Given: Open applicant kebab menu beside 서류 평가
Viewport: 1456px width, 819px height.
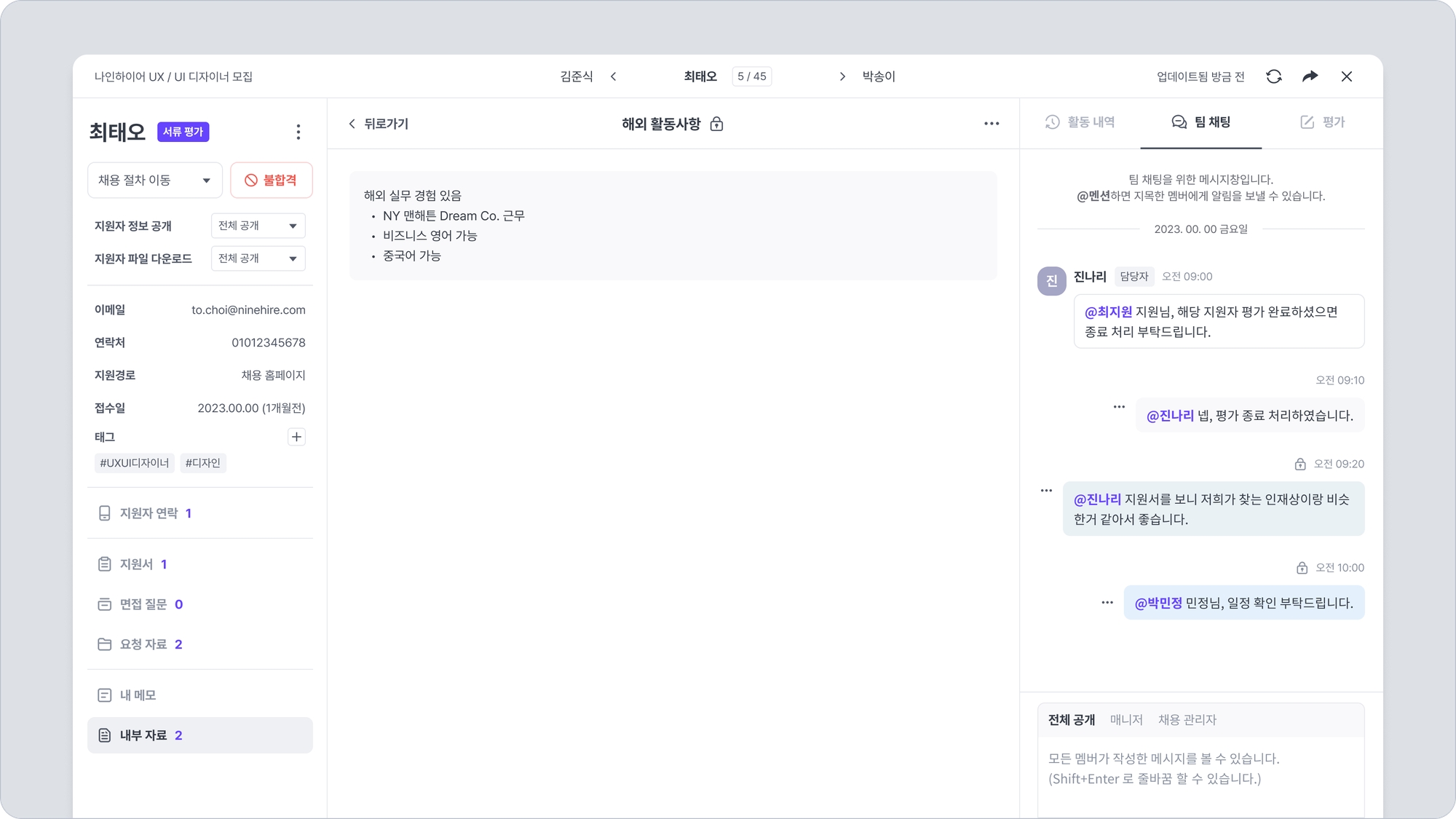Looking at the screenshot, I should pos(298,132).
